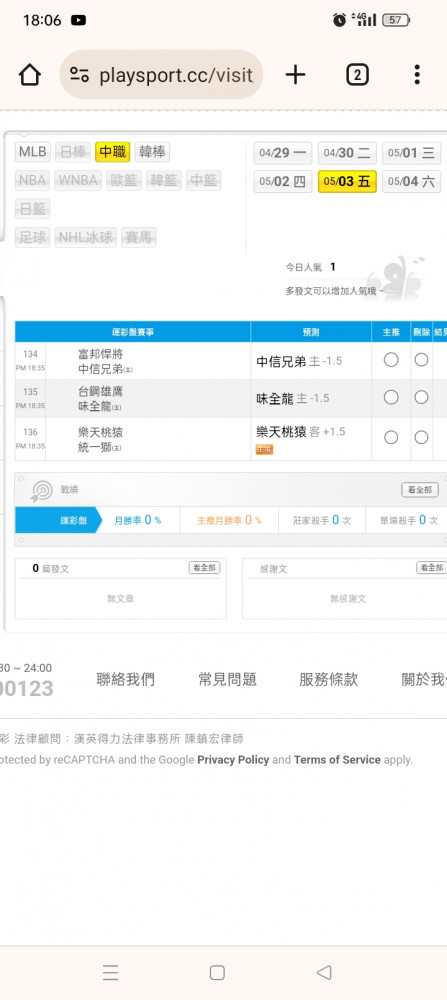Tap the Android back triangle button
This screenshot has width=447, height=1000.
tap(324, 972)
